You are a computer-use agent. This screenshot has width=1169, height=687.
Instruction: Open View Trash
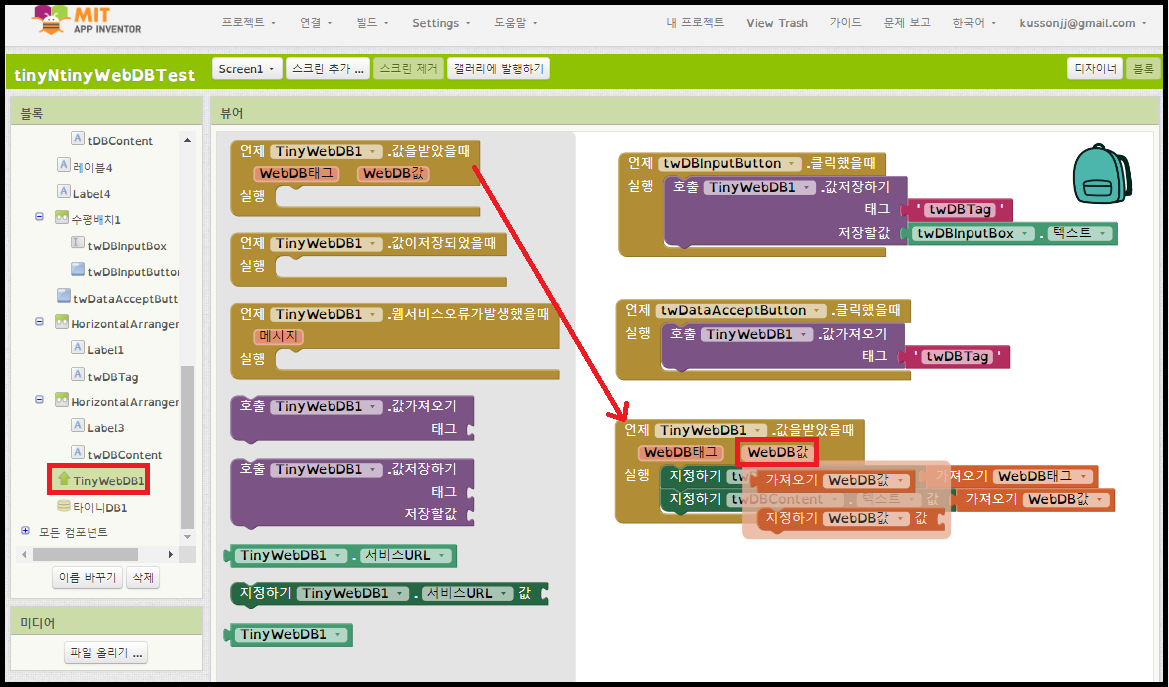(777, 23)
